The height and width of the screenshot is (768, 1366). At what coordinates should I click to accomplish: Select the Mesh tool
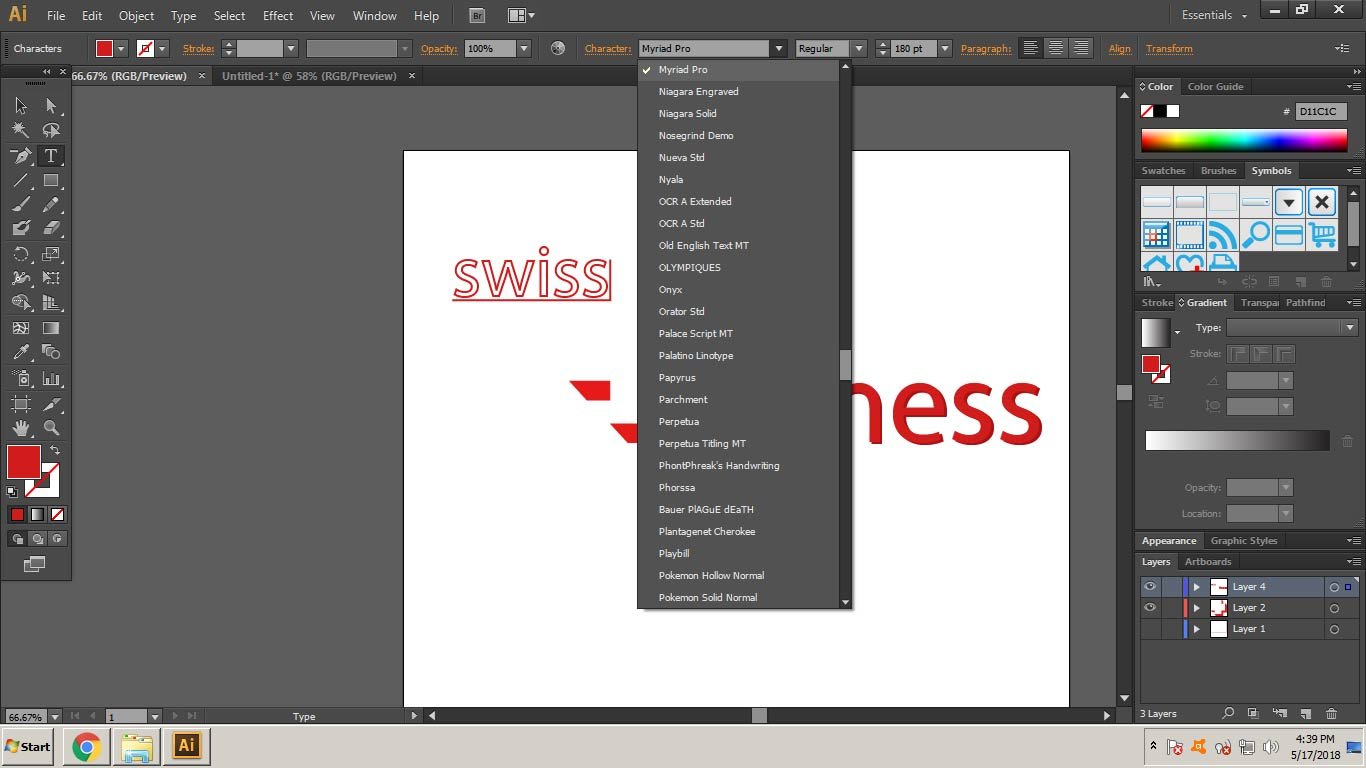(21, 328)
